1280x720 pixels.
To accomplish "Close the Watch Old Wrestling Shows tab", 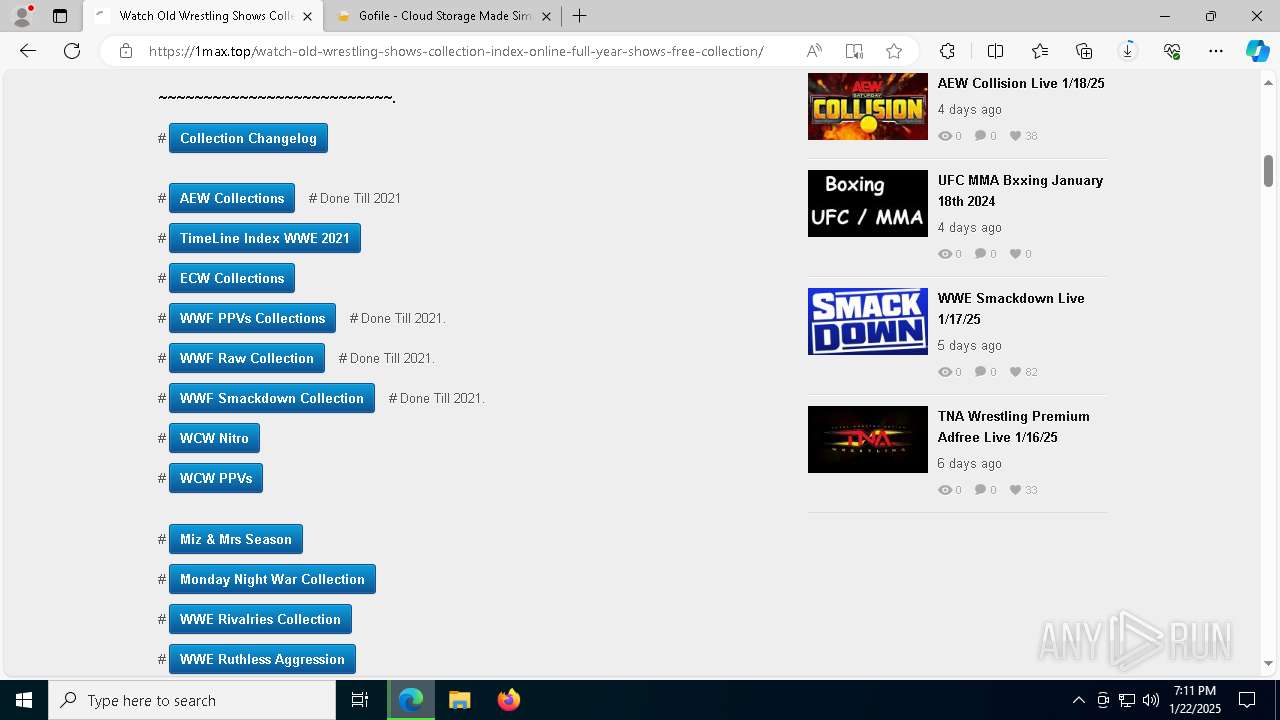I will coord(308,16).
